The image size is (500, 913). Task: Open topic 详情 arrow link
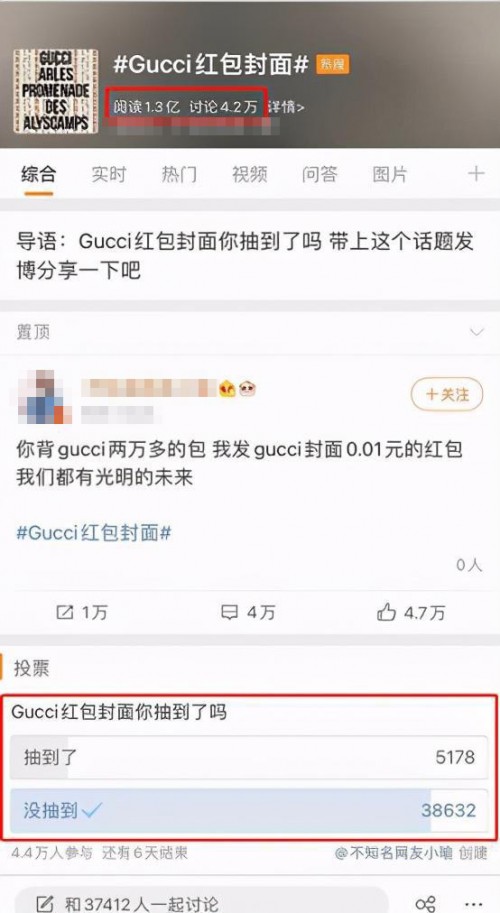click(x=286, y=107)
